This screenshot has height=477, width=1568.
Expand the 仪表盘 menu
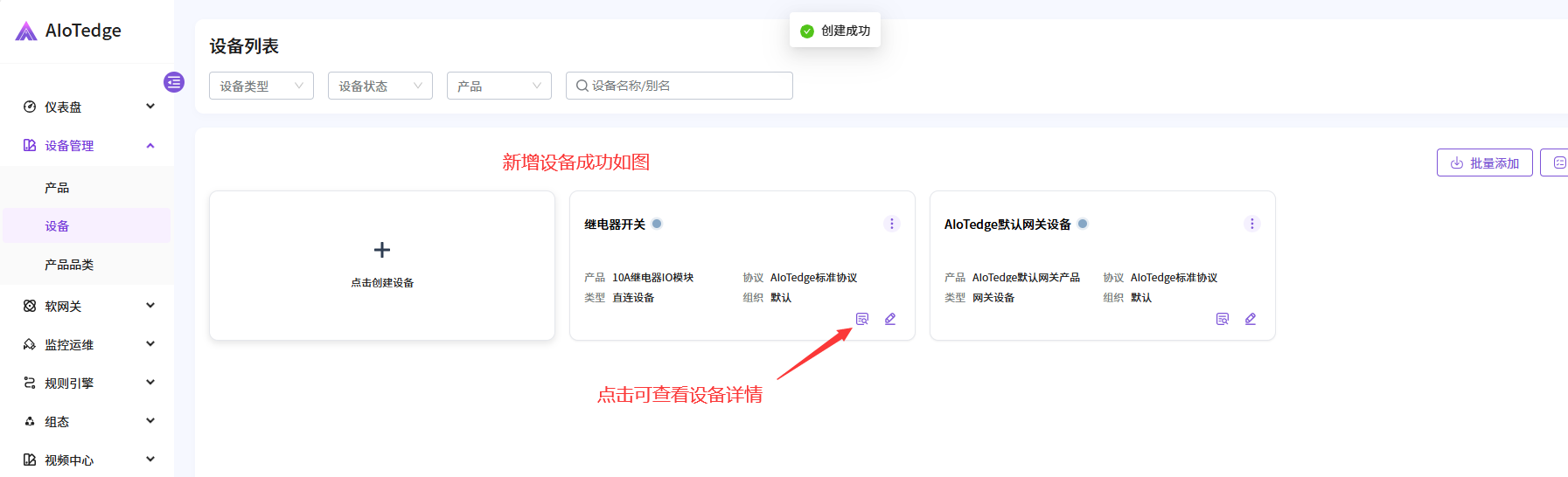(87, 107)
